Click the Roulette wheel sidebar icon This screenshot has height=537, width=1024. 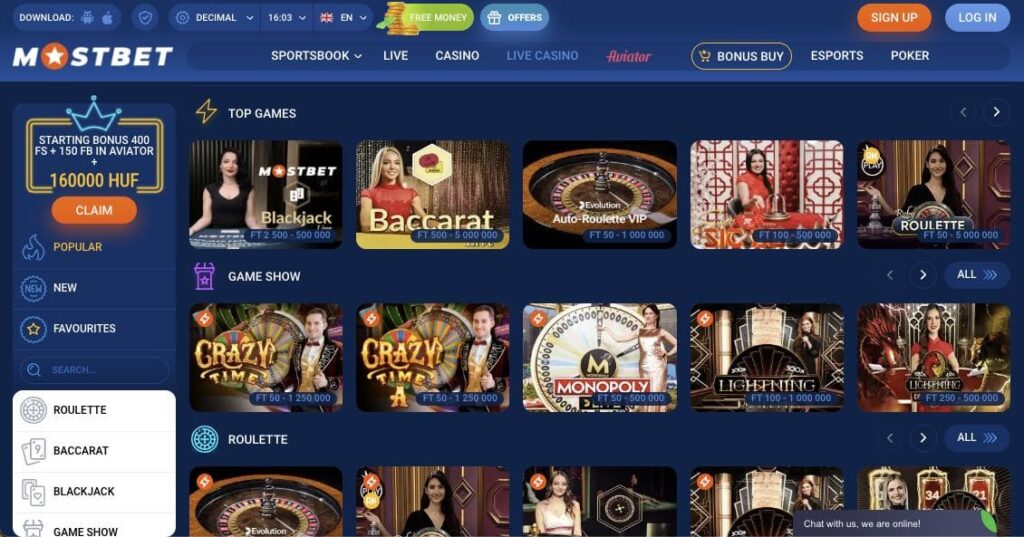click(33, 410)
